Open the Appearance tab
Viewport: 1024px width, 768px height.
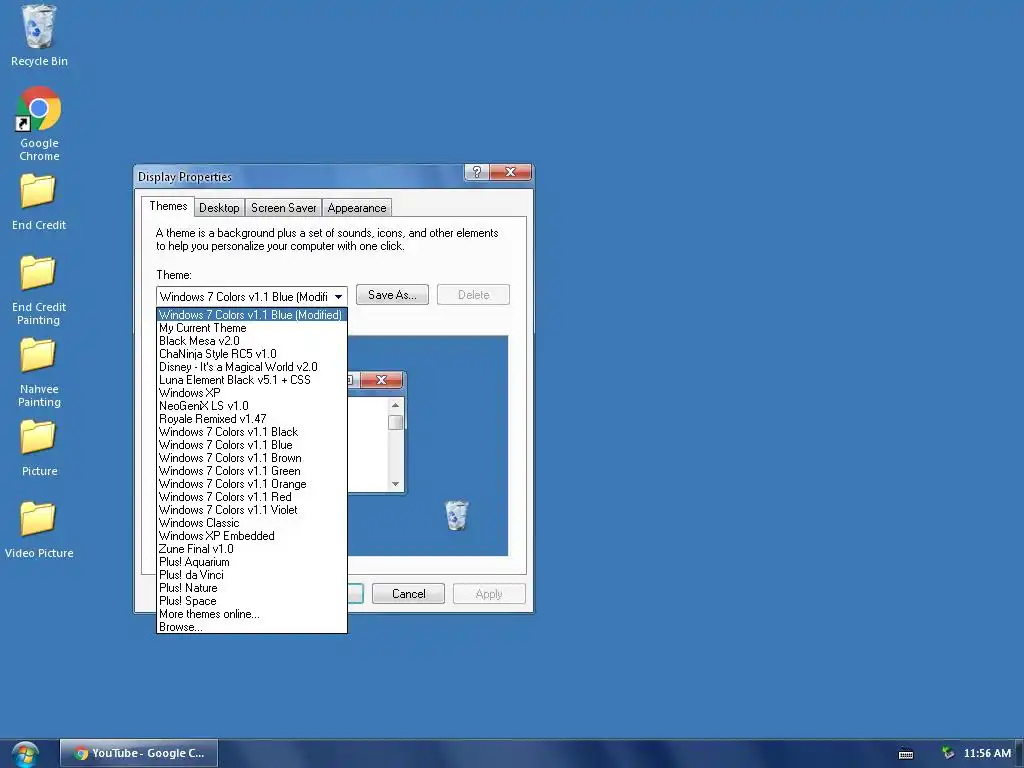click(357, 208)
